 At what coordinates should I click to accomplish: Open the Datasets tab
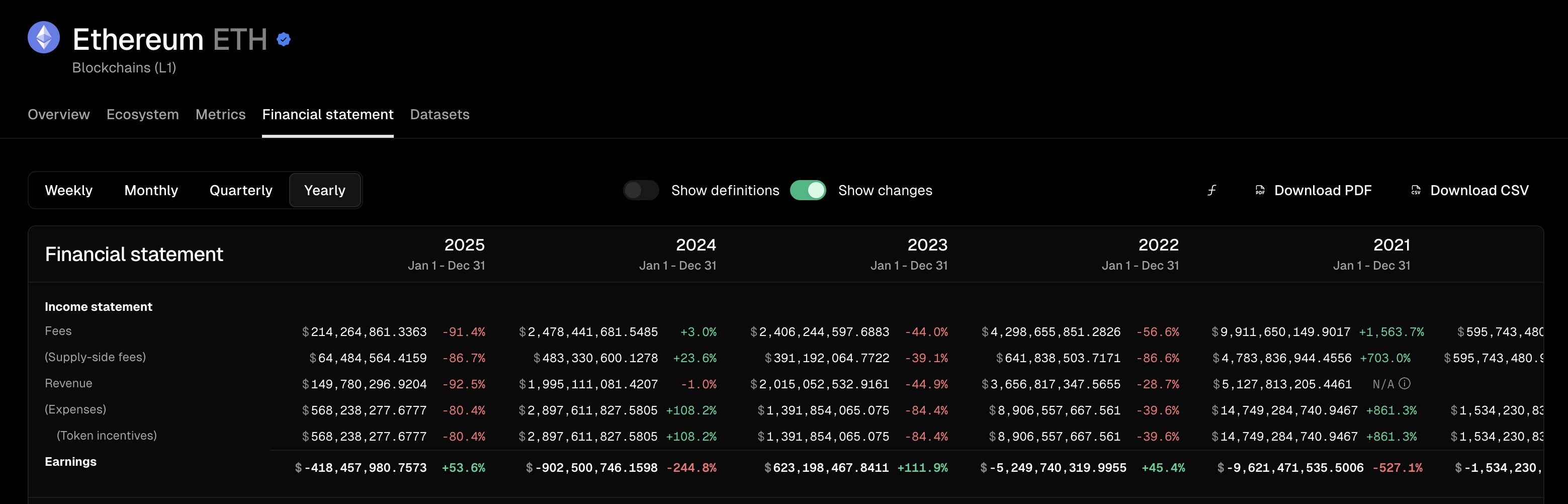(x=440, y=115)
